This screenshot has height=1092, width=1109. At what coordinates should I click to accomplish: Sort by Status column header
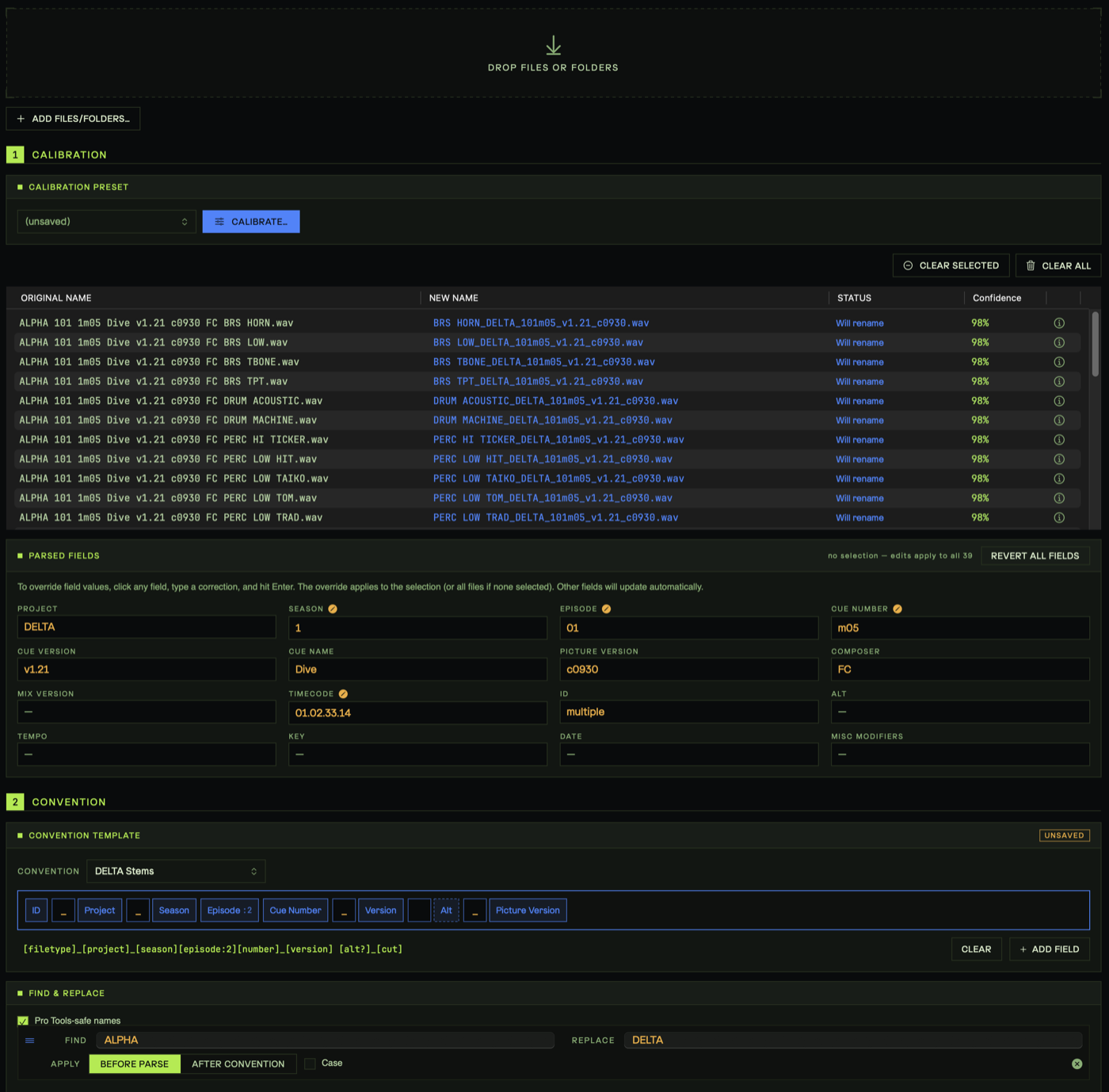point(854,298)
